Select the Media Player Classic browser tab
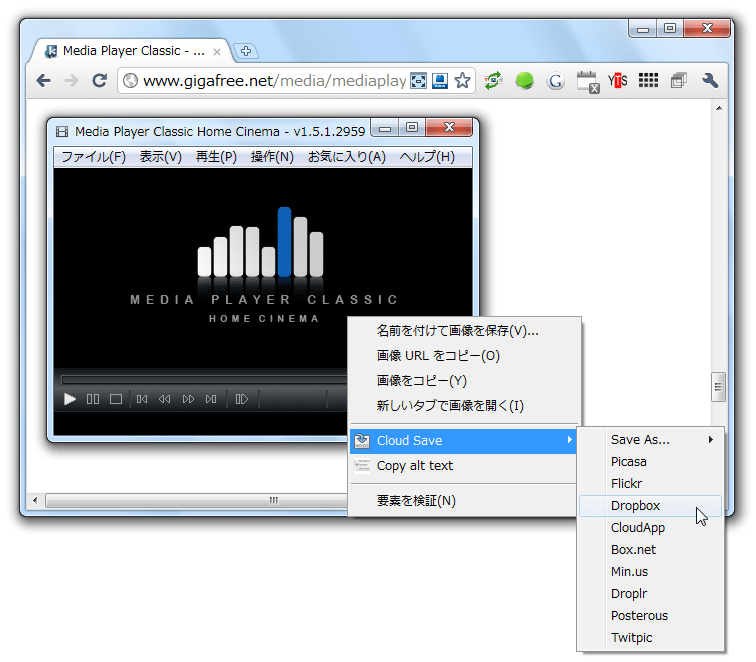Viewport: 756px width, 662px height. pyautogui.click(x=130, y=51)
